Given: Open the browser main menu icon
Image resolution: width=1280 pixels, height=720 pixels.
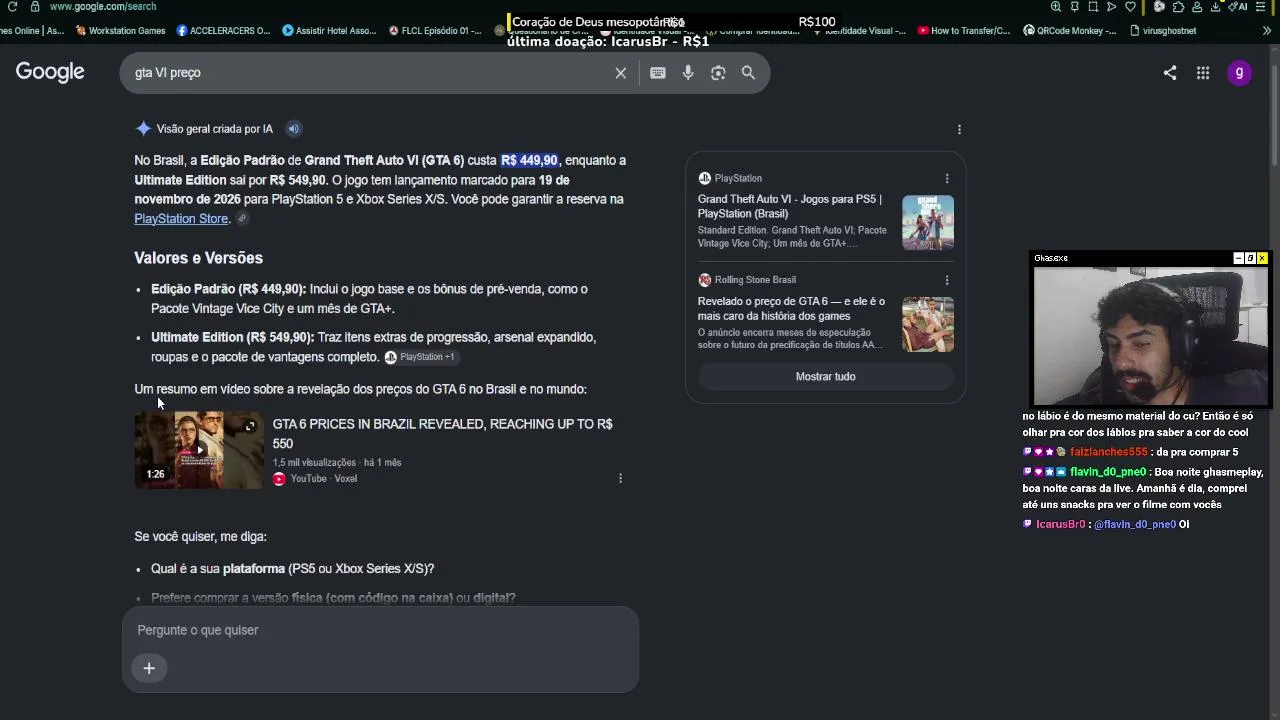Looking at the screenshot, I should pyautogui.click(x=1262, y=6).
